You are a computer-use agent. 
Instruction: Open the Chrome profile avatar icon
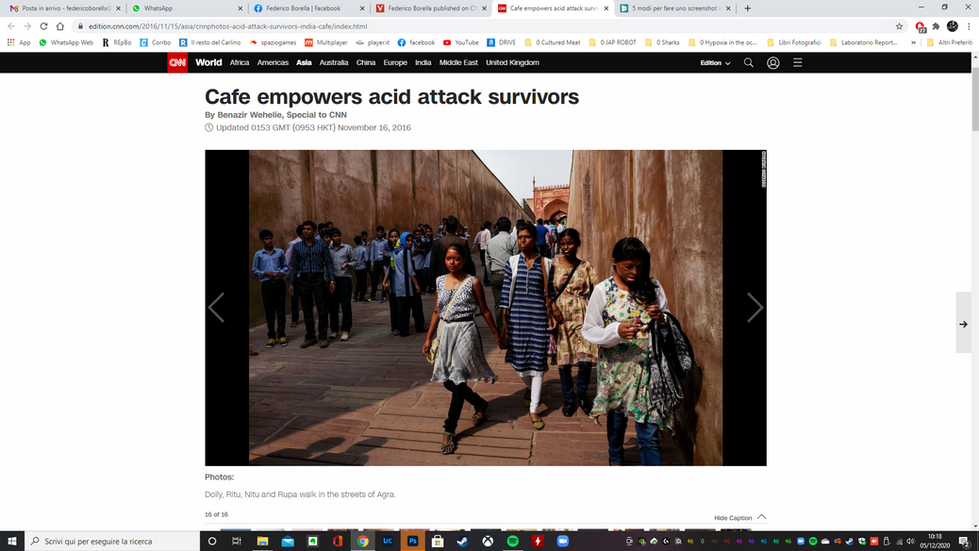[952, 26]
